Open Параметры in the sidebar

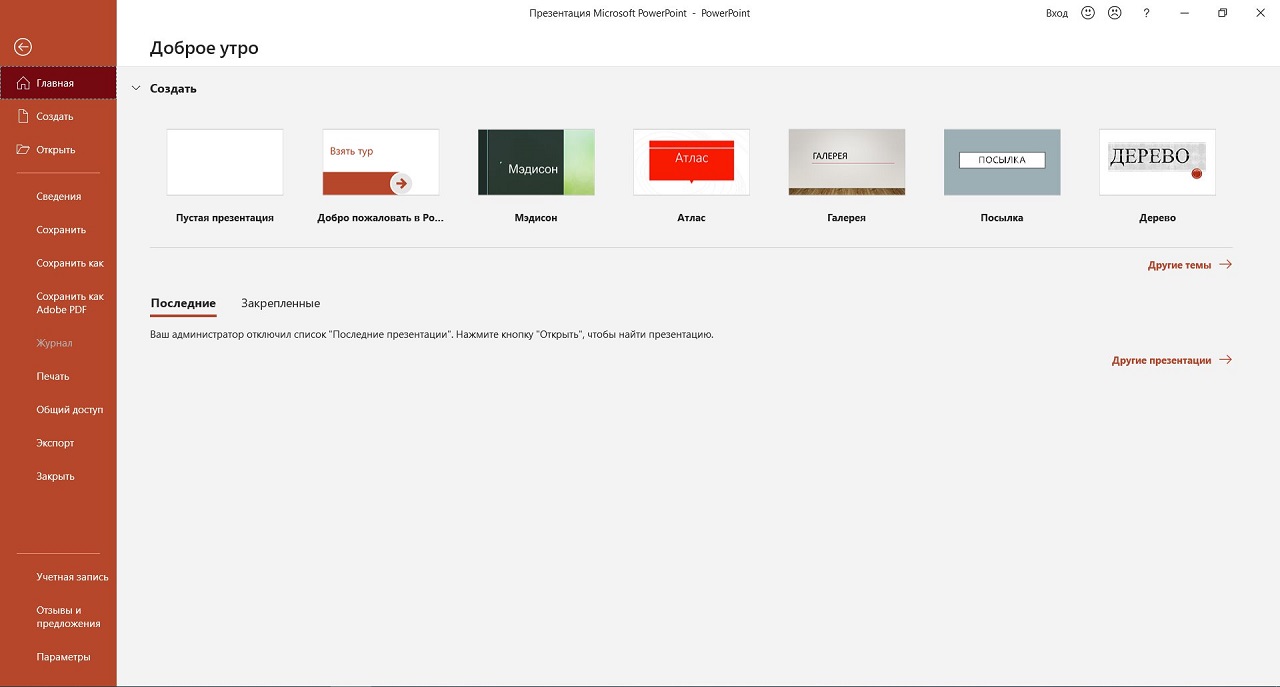(x=63, y=657)
